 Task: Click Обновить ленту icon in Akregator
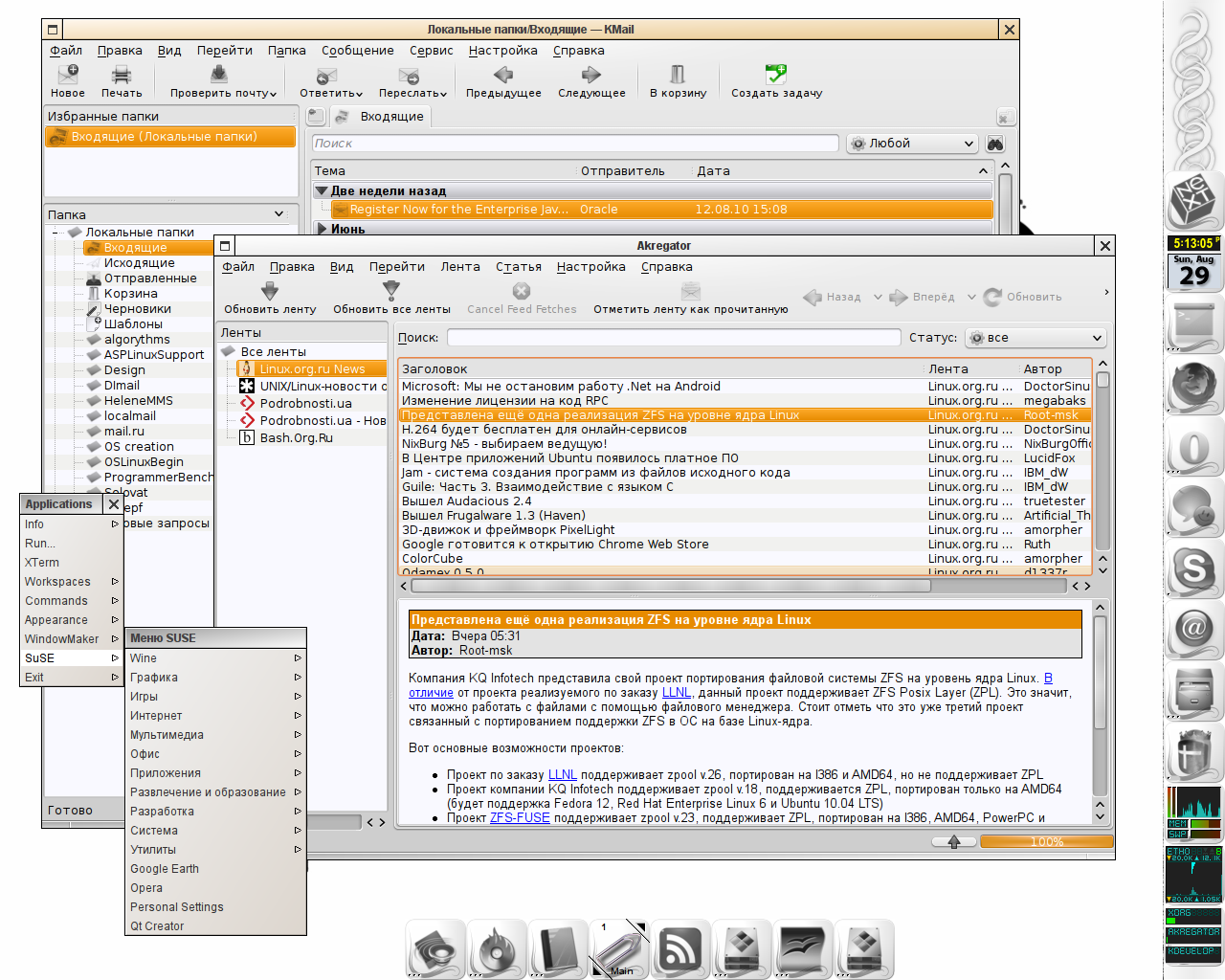point(270,291)
